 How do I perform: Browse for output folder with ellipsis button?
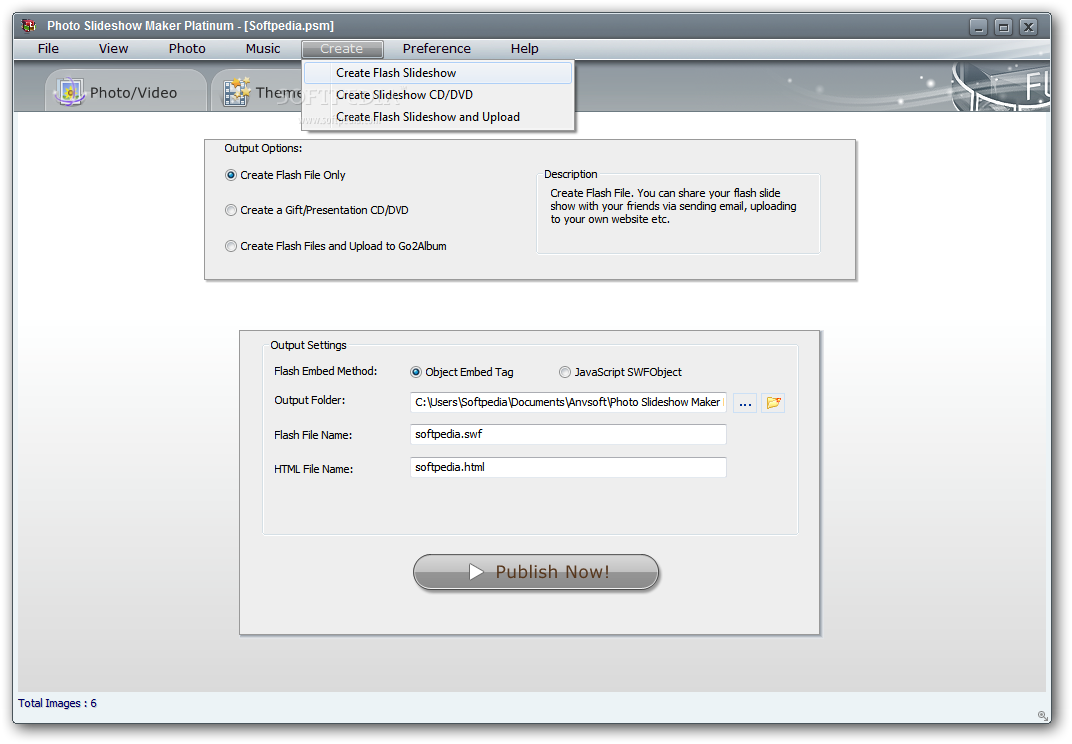tap(745, 403)
